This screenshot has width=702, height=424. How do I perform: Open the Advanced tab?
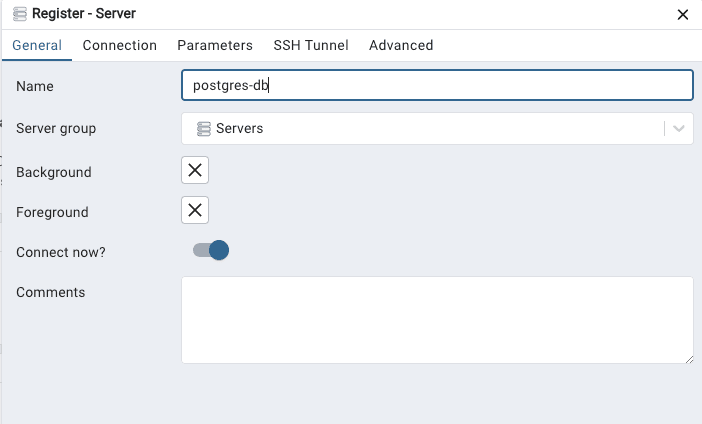click(401, 45)
